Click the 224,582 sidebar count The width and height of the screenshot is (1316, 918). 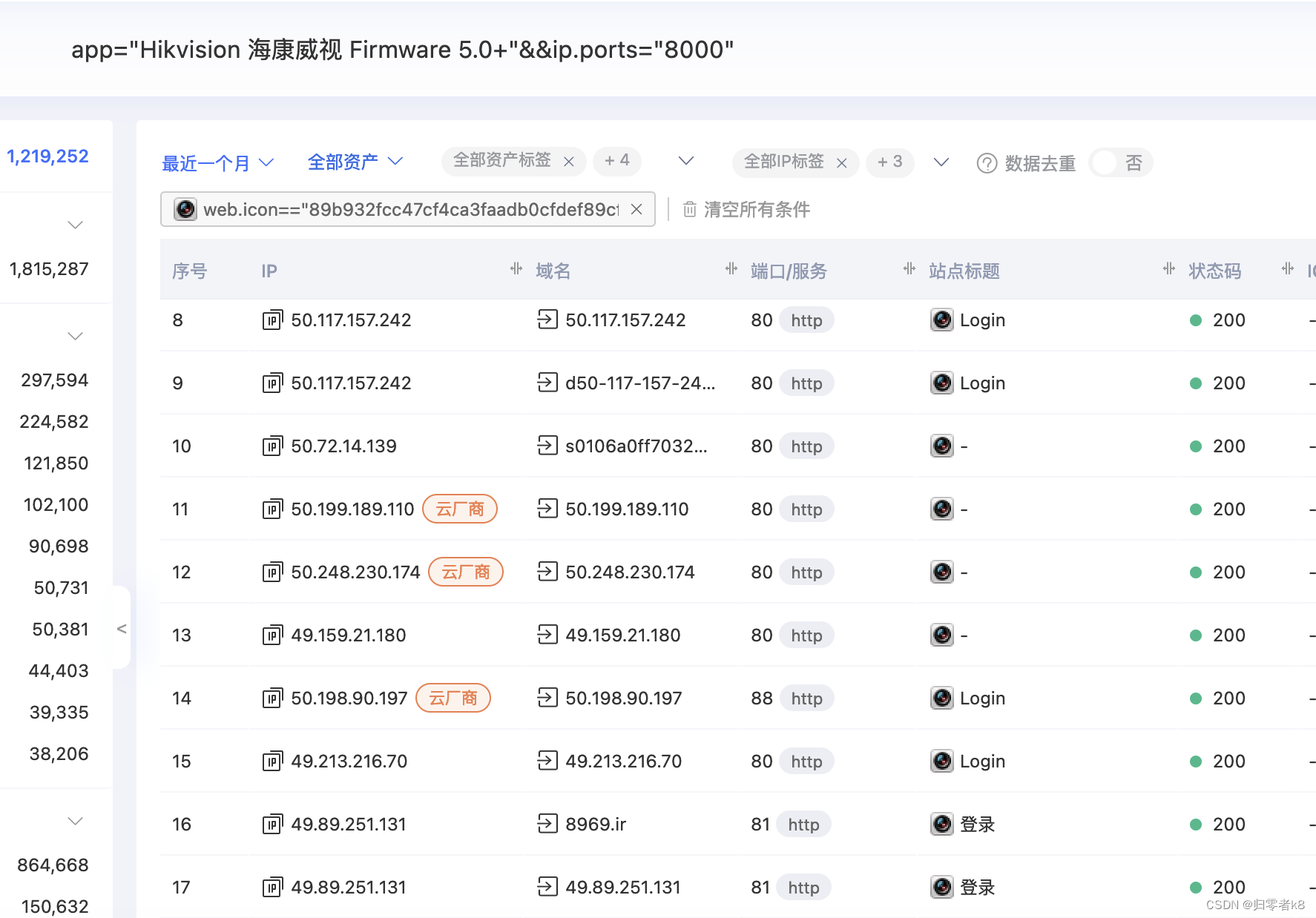(54, 422)
